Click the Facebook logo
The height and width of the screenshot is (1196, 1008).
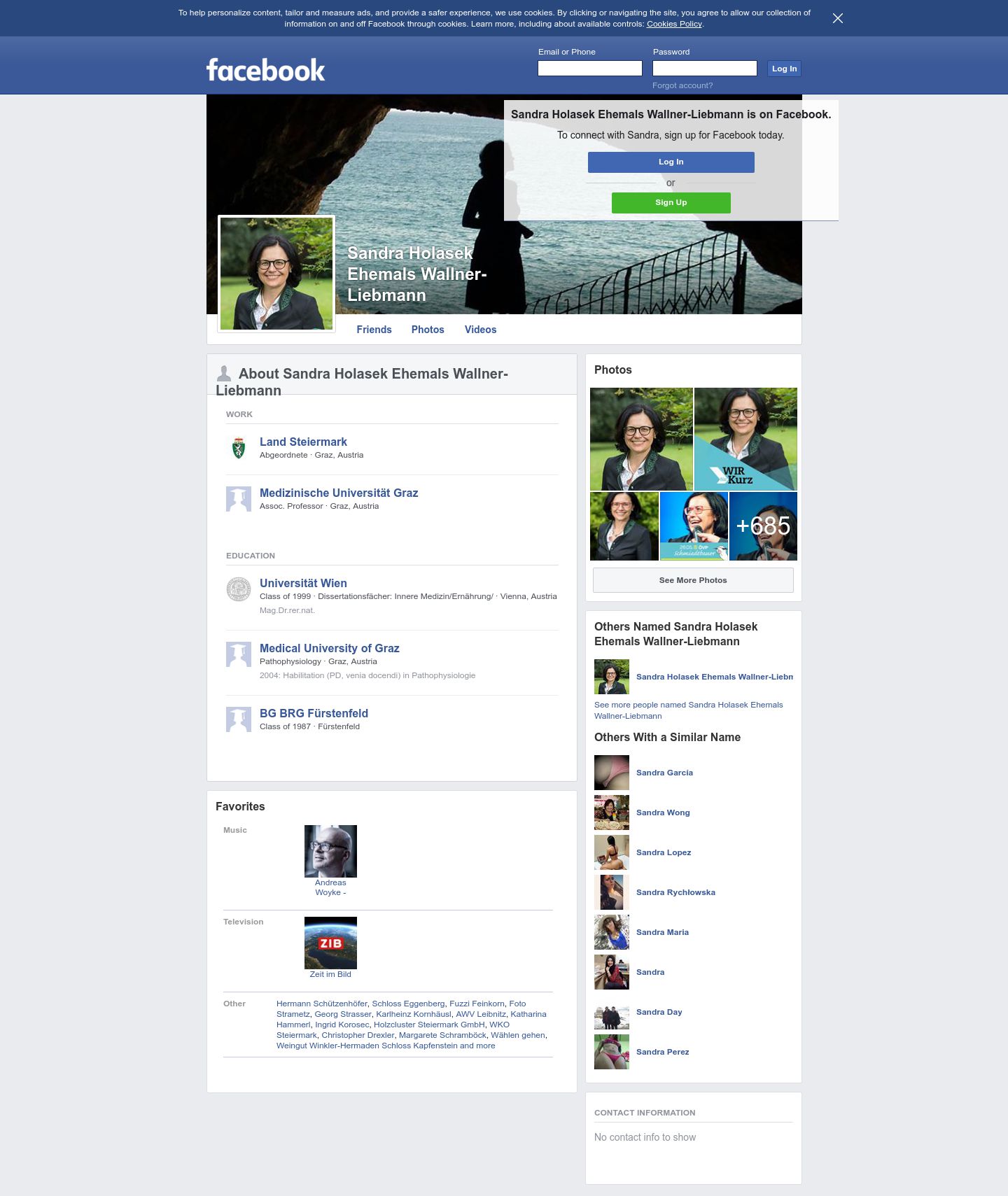pyautogui.click(x=265, y=70)
